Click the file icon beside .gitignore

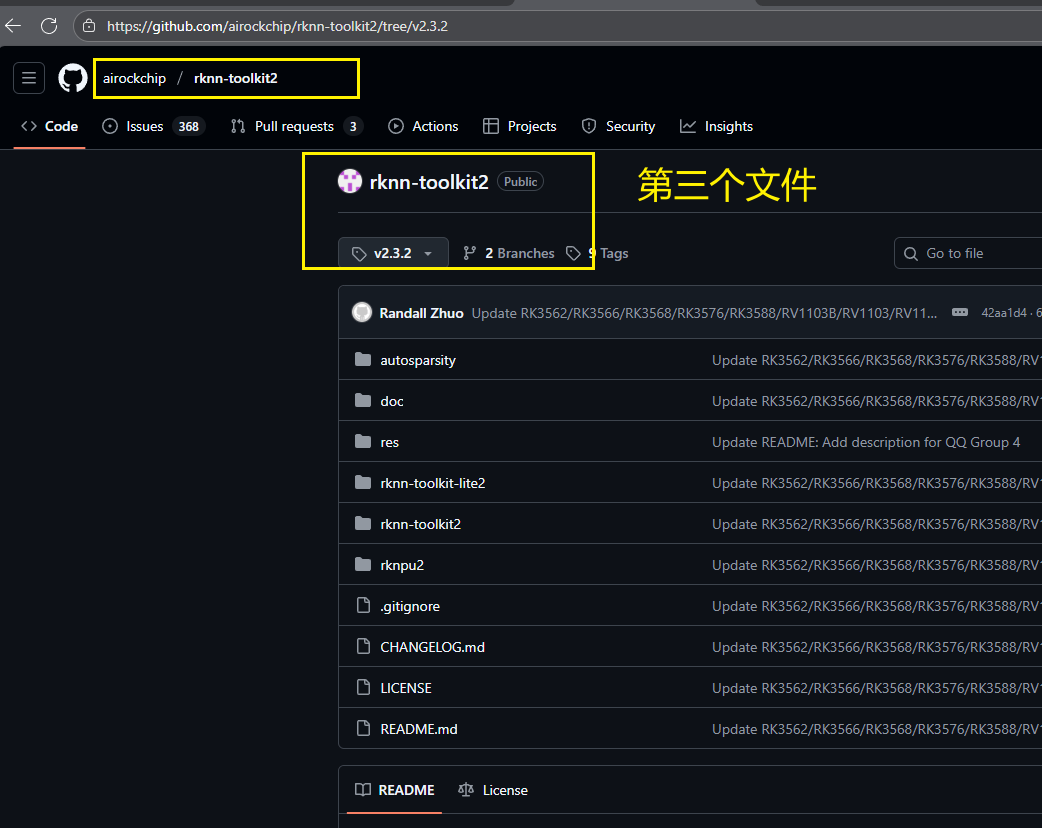[363, 605]
